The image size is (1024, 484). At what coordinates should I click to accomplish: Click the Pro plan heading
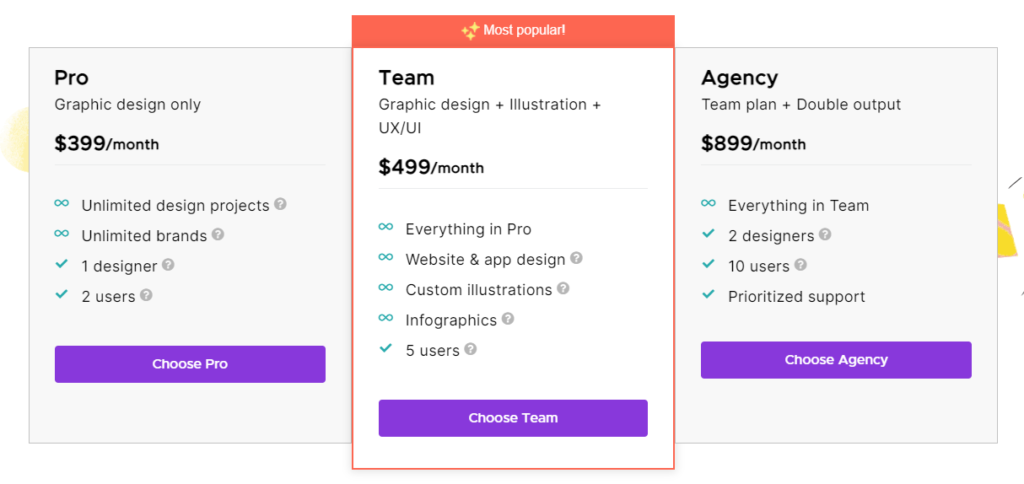coord(72,78)
